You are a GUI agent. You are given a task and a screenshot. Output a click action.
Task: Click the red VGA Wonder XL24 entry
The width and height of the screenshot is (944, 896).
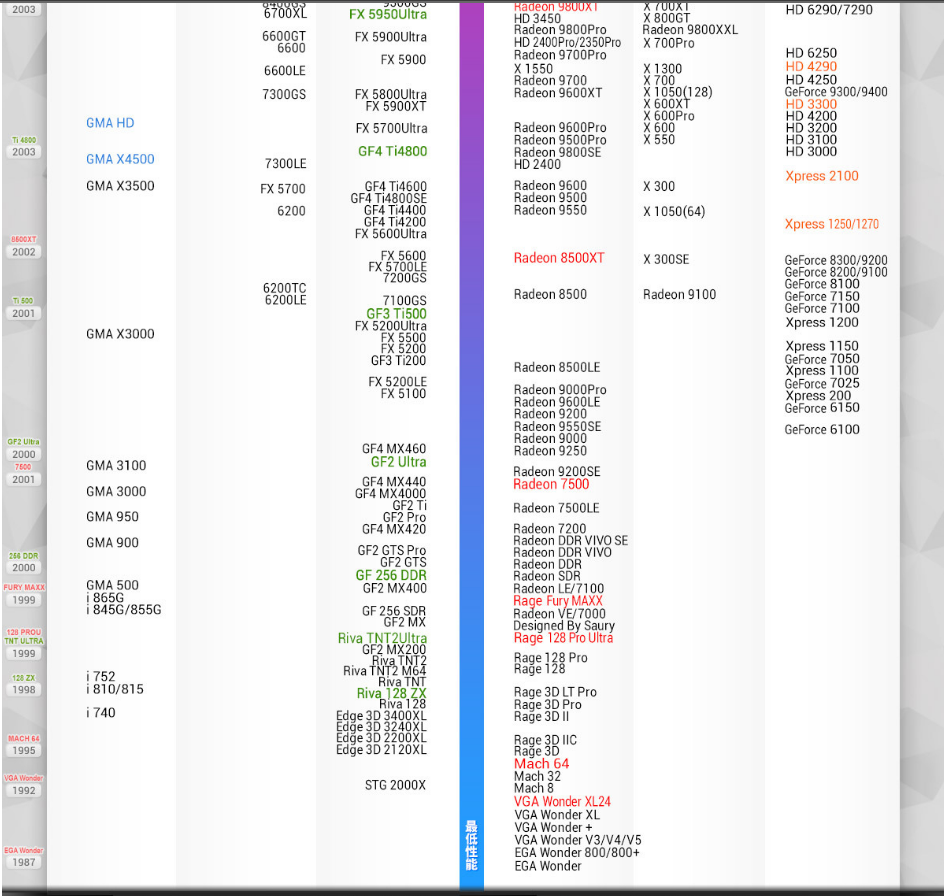pyautogui.click(x=562, y=802)
